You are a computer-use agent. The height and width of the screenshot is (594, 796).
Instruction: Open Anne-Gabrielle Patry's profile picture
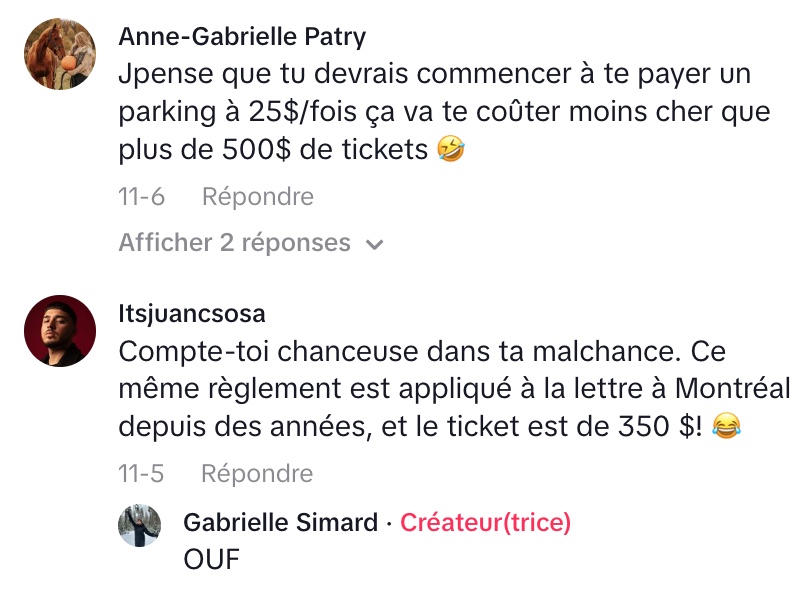point(59,54)
